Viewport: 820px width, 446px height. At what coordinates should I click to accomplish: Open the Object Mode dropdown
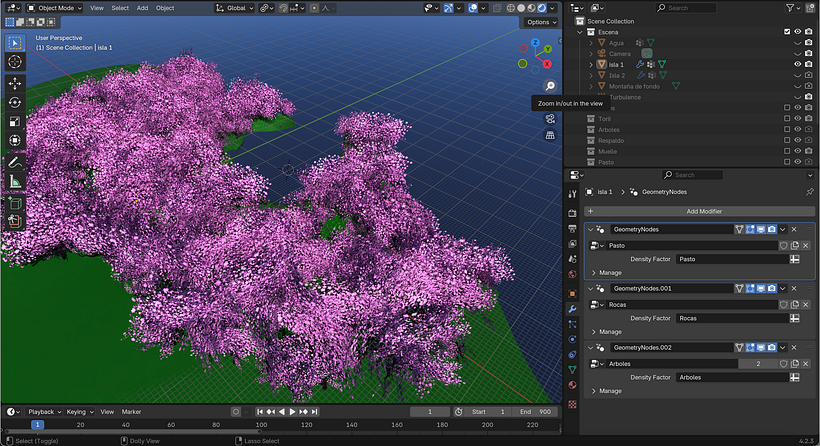[54, 8]
